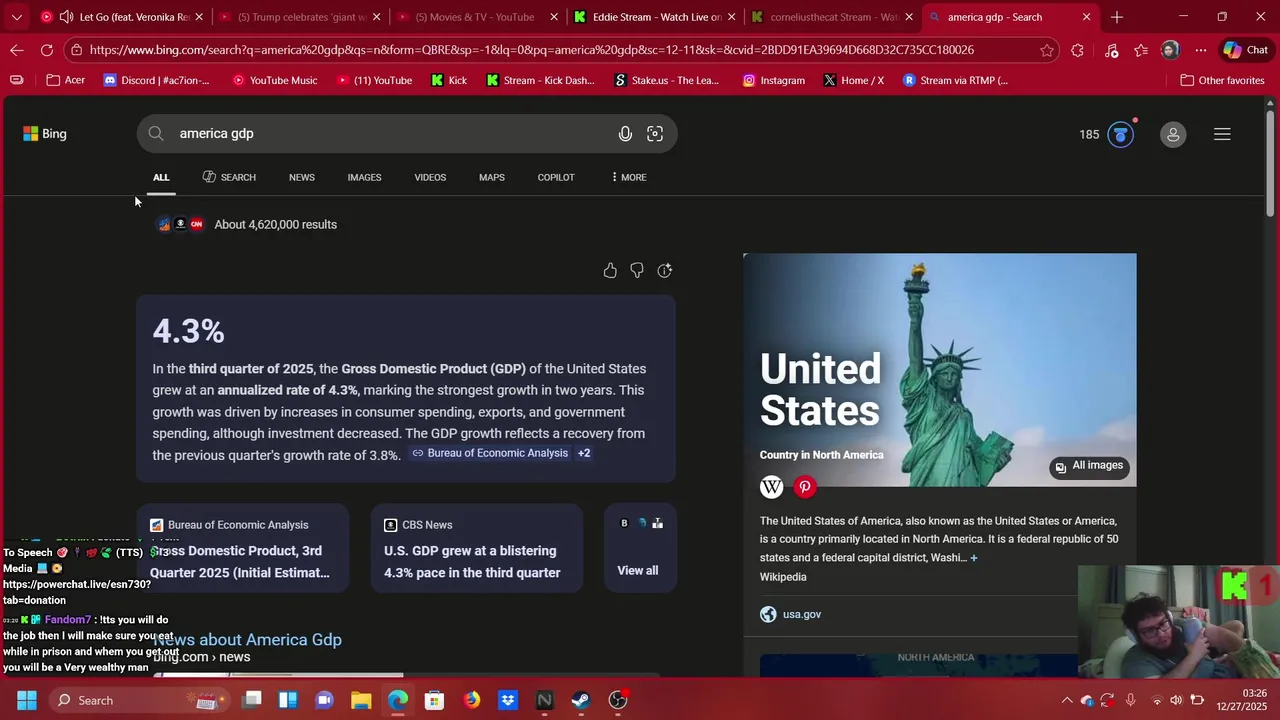Close the america gdp - Search tab
1280x720 pixels.
click(1087, 17)
